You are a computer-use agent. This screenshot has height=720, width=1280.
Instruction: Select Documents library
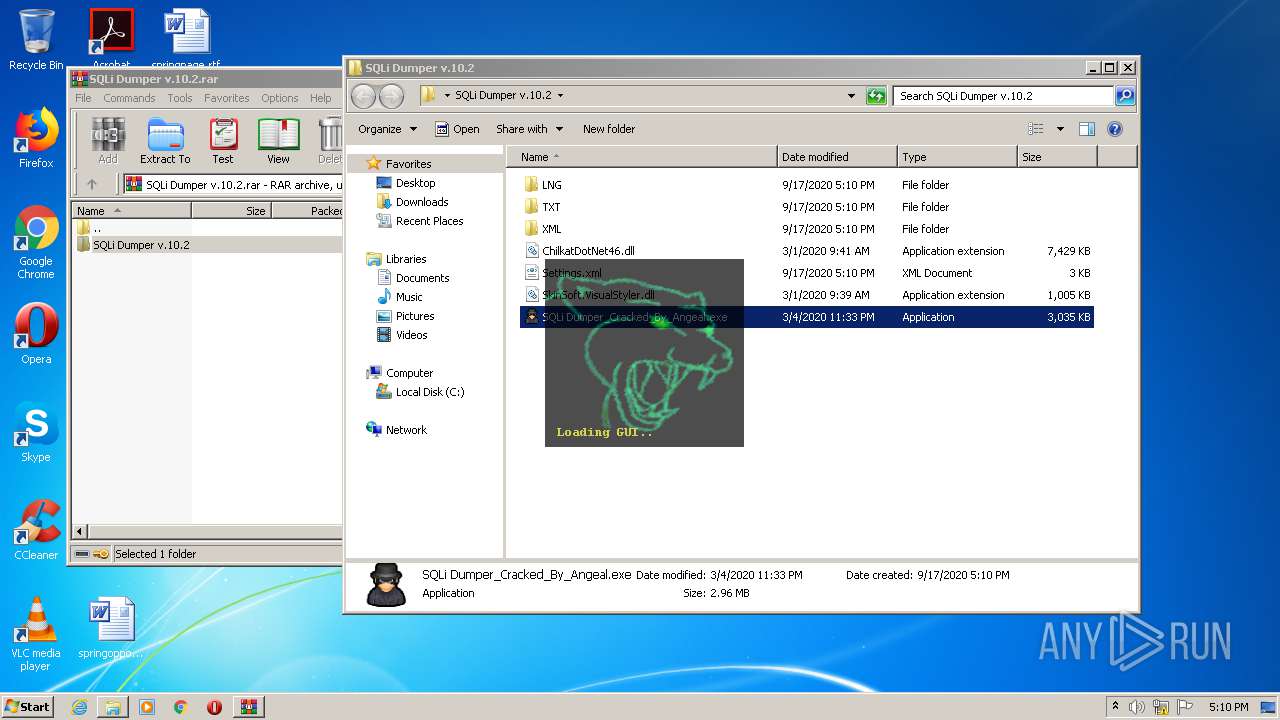pyautogui.click(x=422, y=278)
